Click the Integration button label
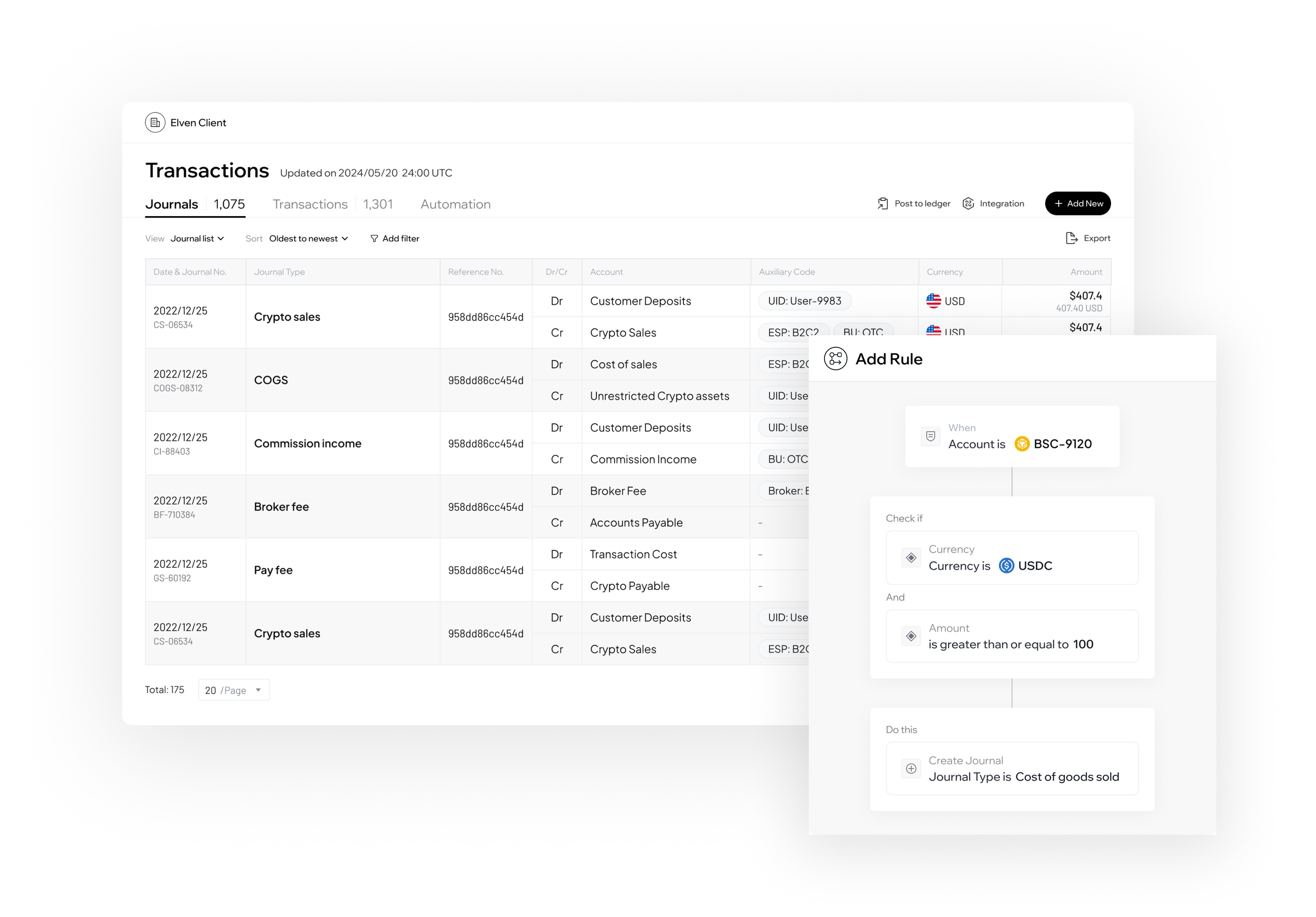Image resolution: width=1316 pixels, height=917 pixels. pos(1001,203)
